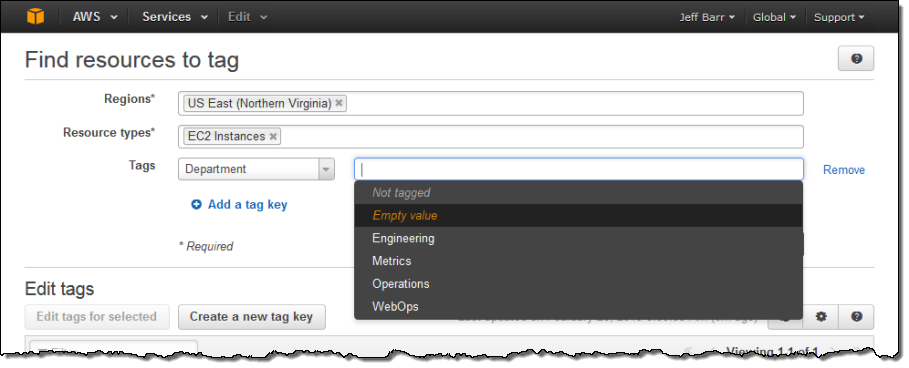Screen dimensions: 909x368
Task: Open settings gear in Edit tags toolbar
Action: coord(820,316)
